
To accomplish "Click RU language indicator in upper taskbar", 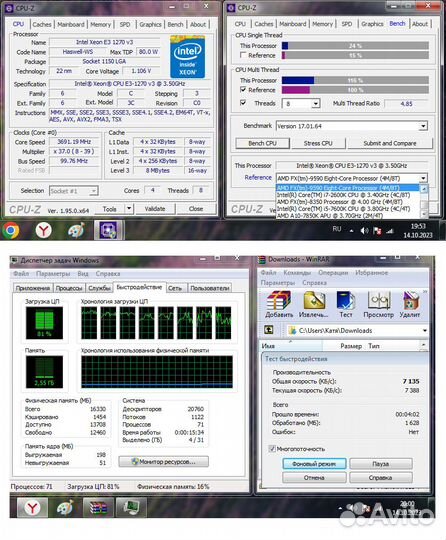I will pos(337,229).
